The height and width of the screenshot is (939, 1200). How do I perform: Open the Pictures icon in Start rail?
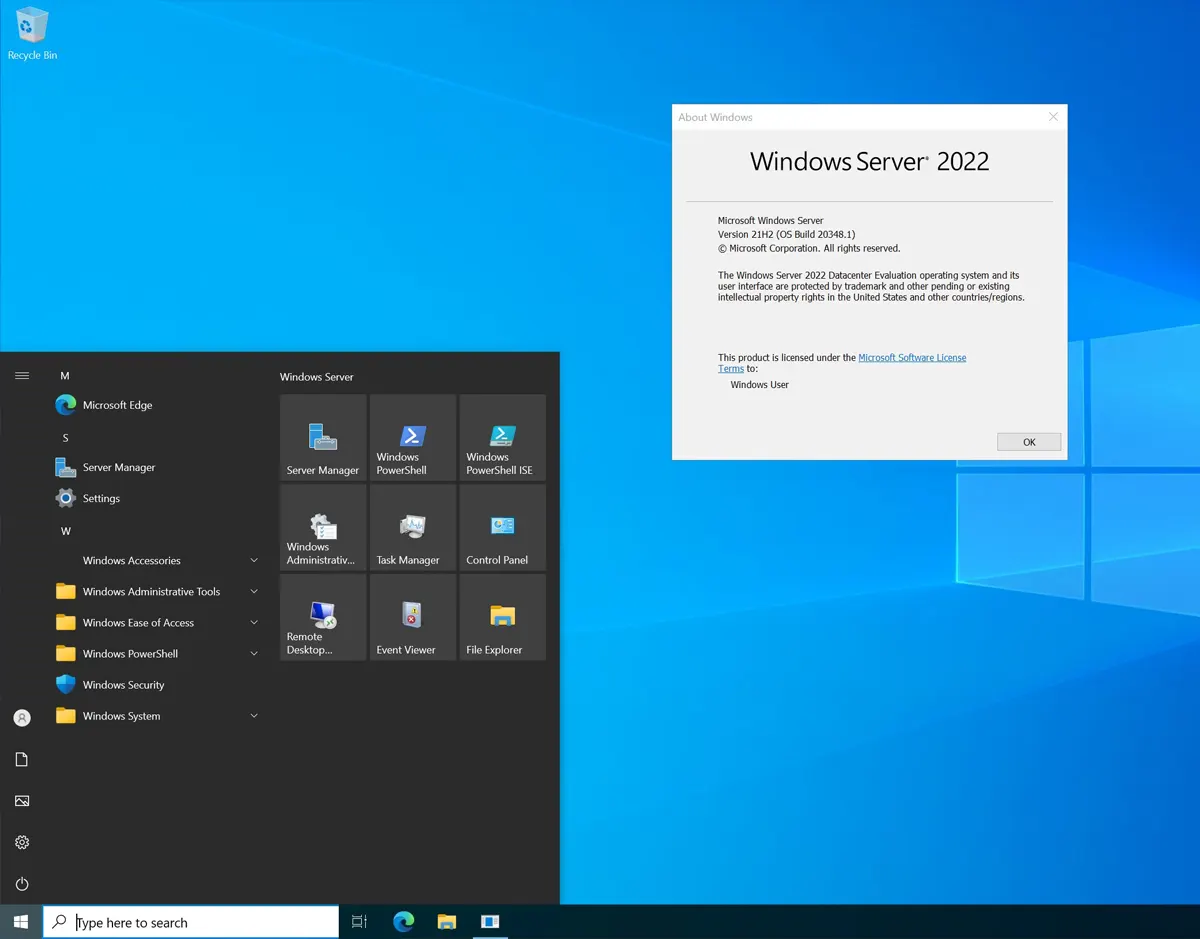[22, 801]
